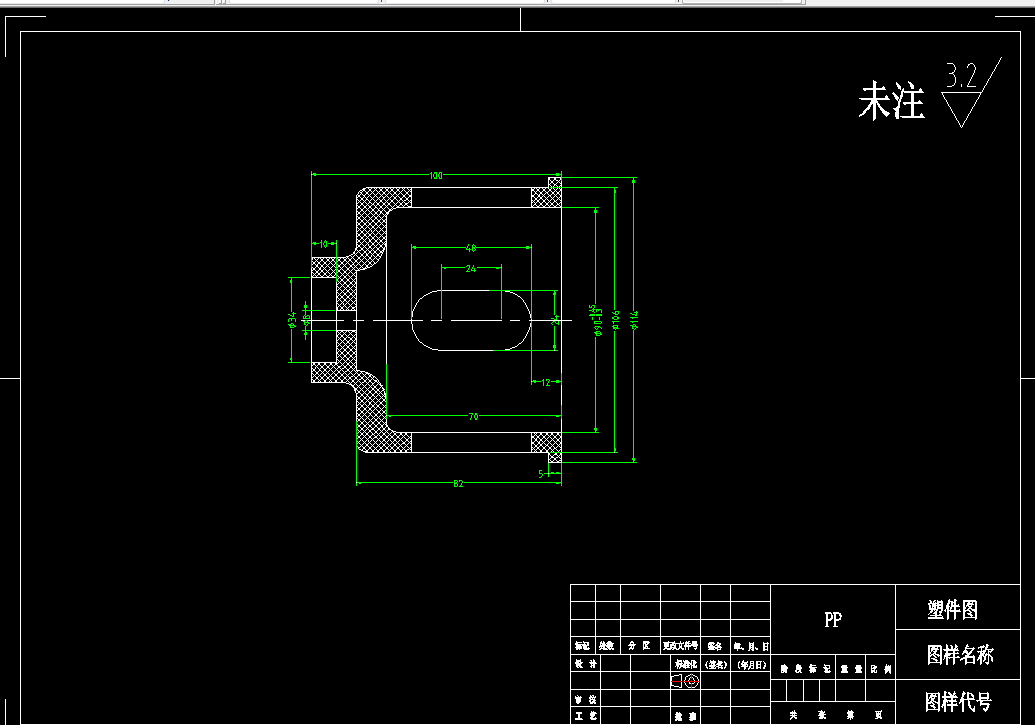Select the 签名 header cell

(715, 646)
